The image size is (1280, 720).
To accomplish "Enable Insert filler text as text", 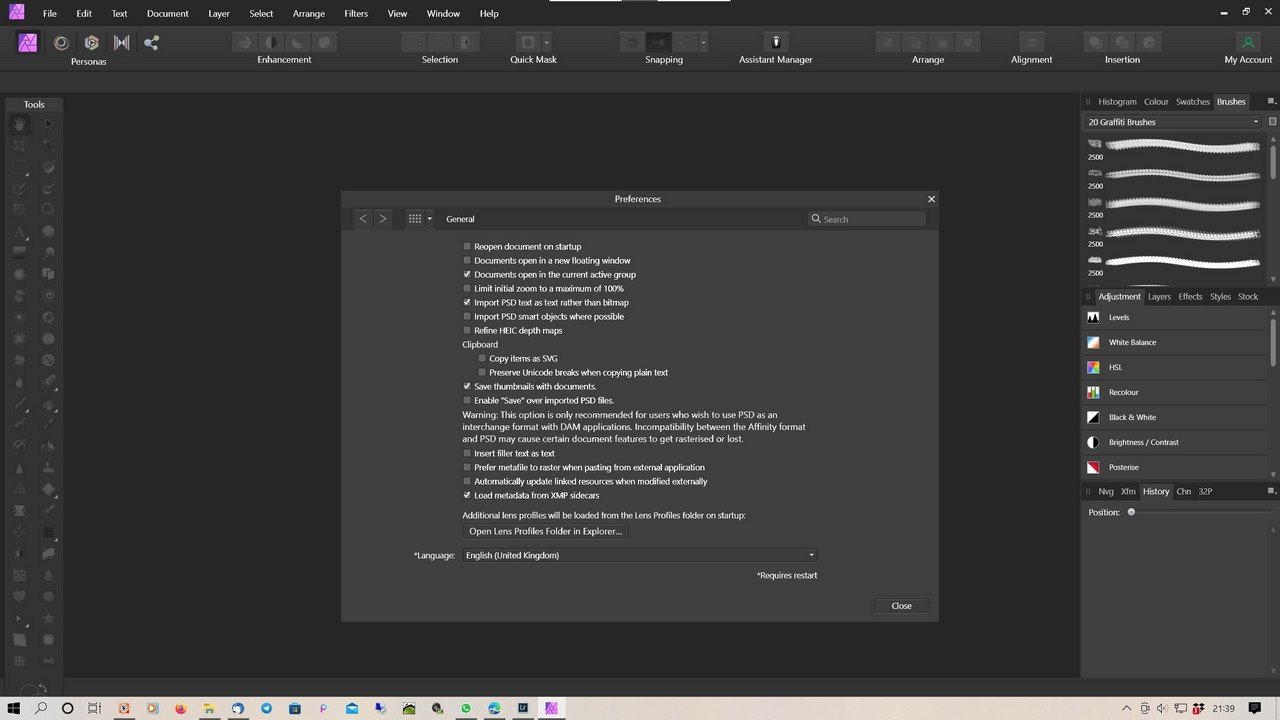I will (467, 453).
